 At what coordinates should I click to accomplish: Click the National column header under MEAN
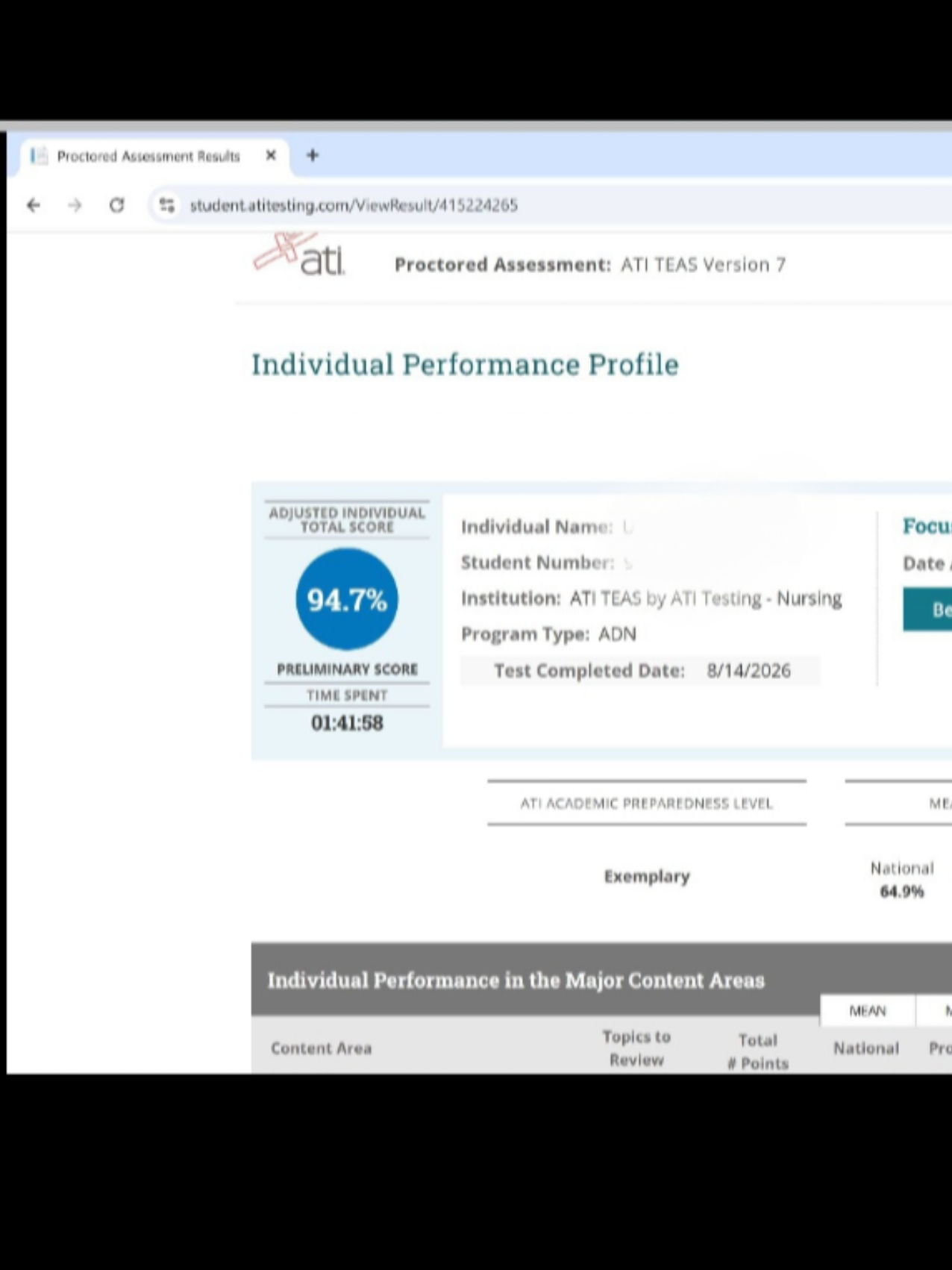pyautogui.click(x=866, y=1048)
